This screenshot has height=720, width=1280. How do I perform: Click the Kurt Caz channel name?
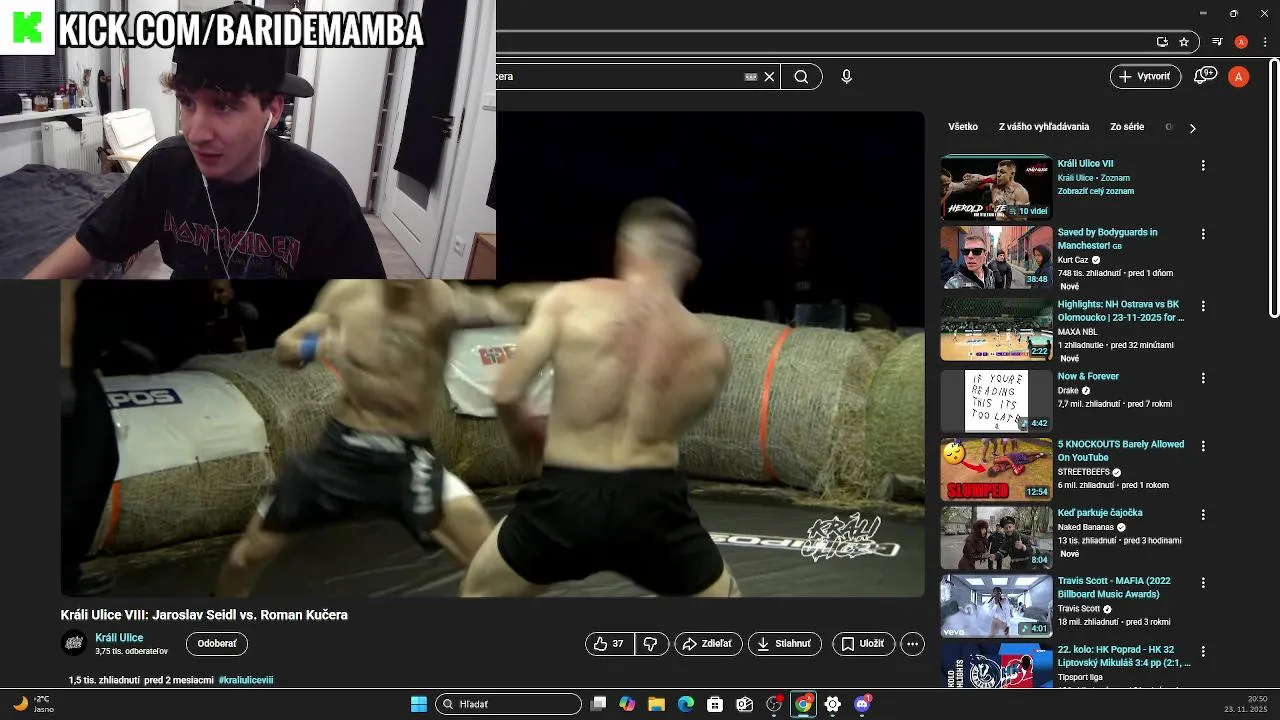point(1074,260)
